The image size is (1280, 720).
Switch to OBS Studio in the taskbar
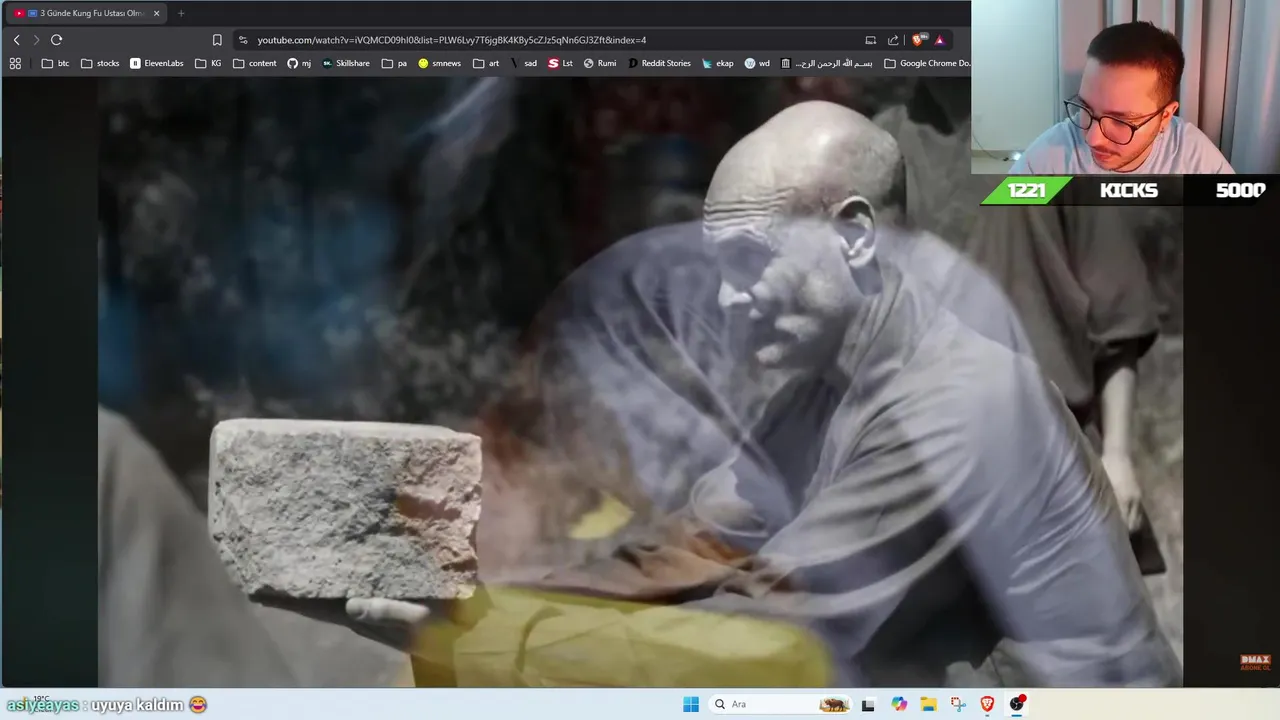1017,704
